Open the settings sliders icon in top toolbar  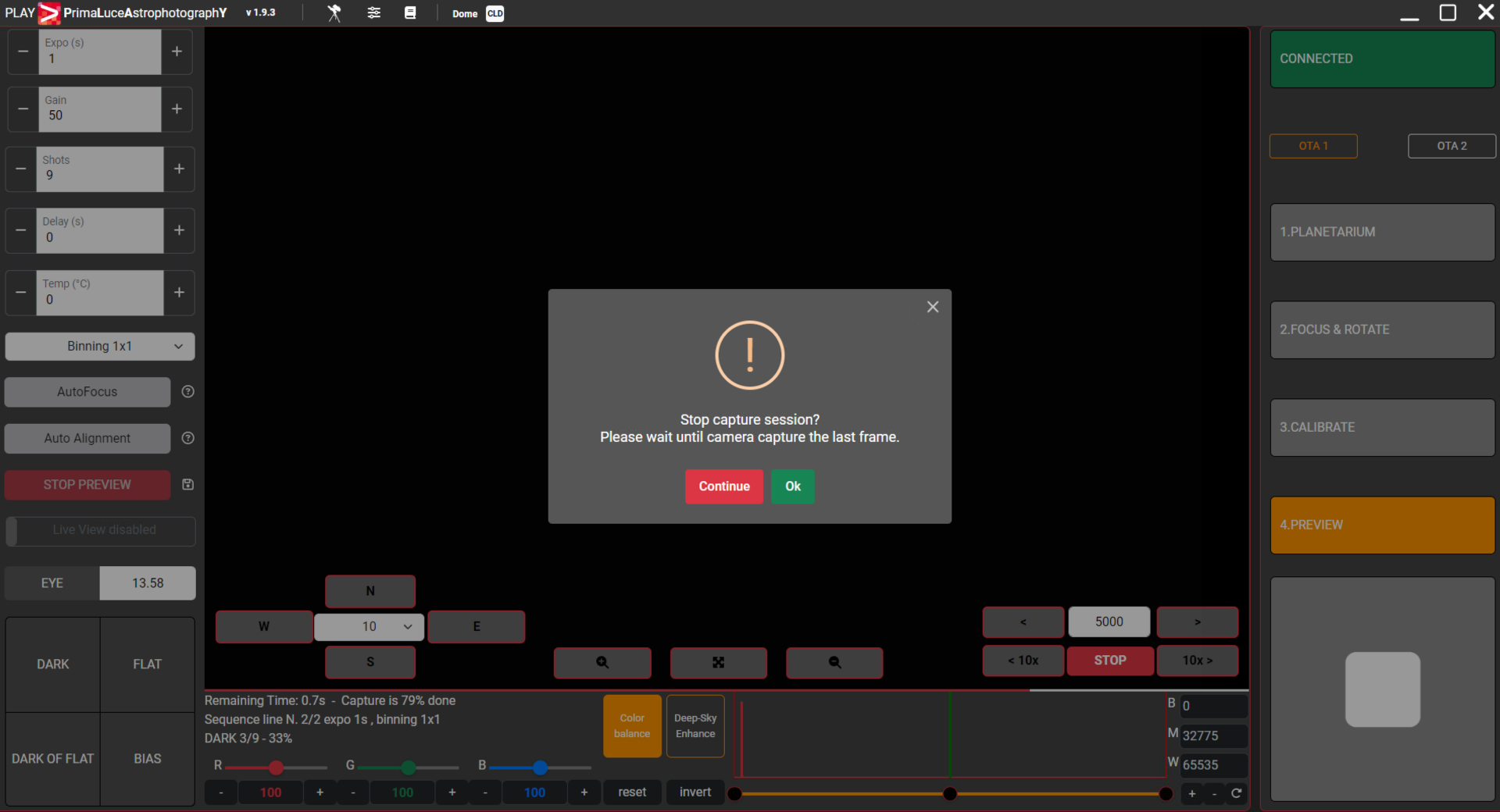[x=374, y=13]
